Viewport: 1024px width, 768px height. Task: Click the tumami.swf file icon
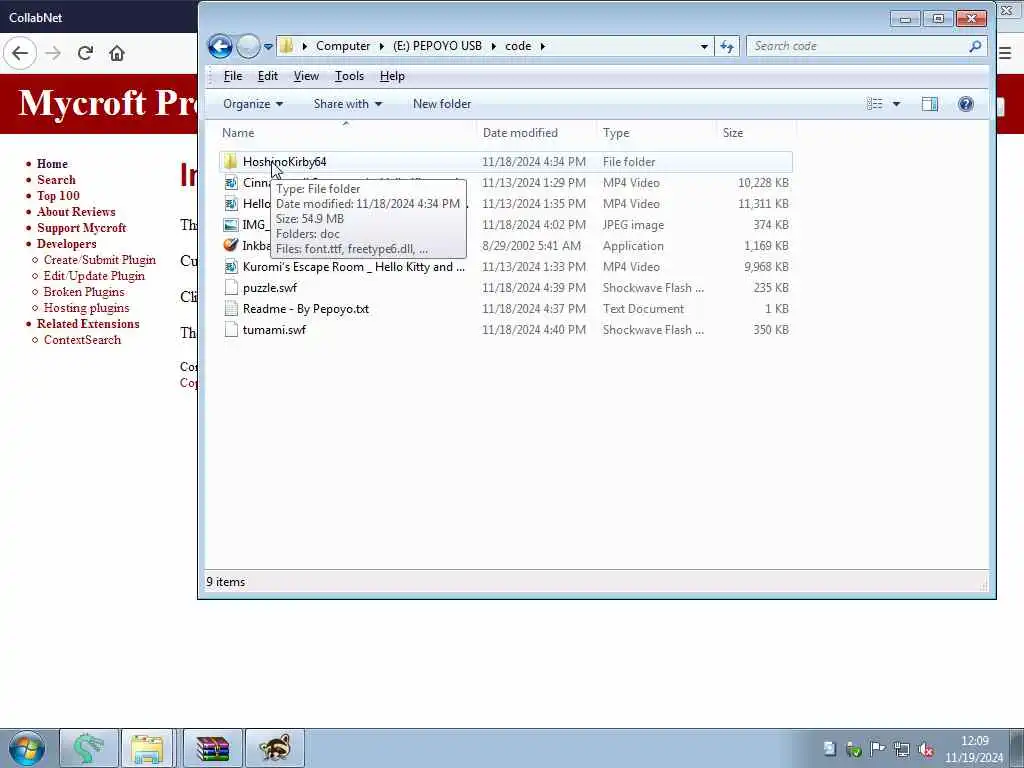[231, 330]
